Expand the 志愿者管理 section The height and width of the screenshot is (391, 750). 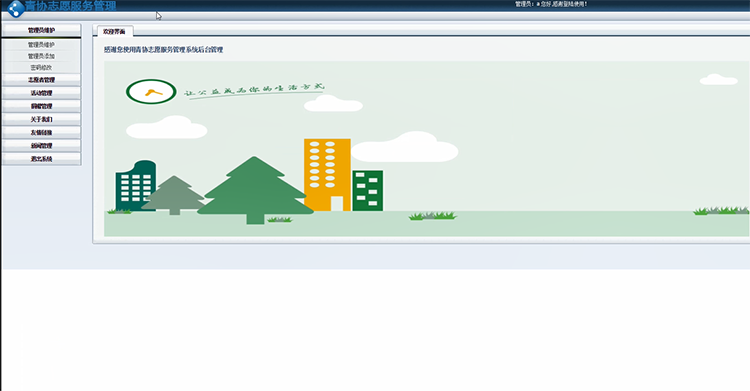(41, 80)
